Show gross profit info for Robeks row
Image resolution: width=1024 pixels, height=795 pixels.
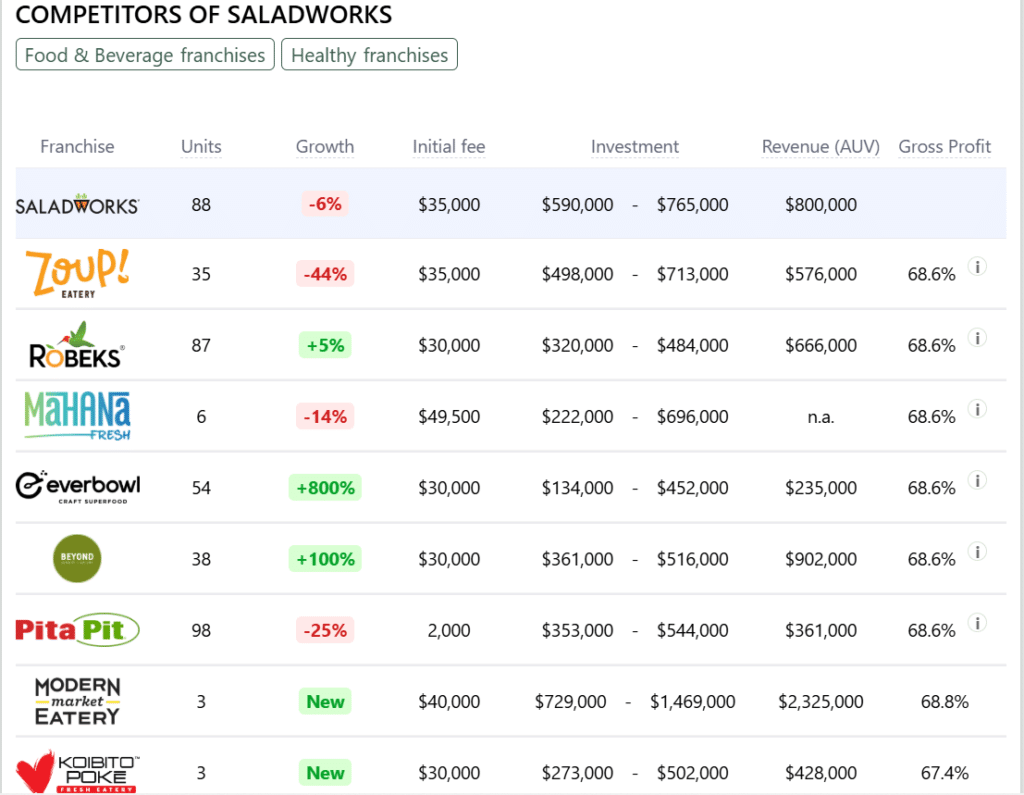pos(978,338)
